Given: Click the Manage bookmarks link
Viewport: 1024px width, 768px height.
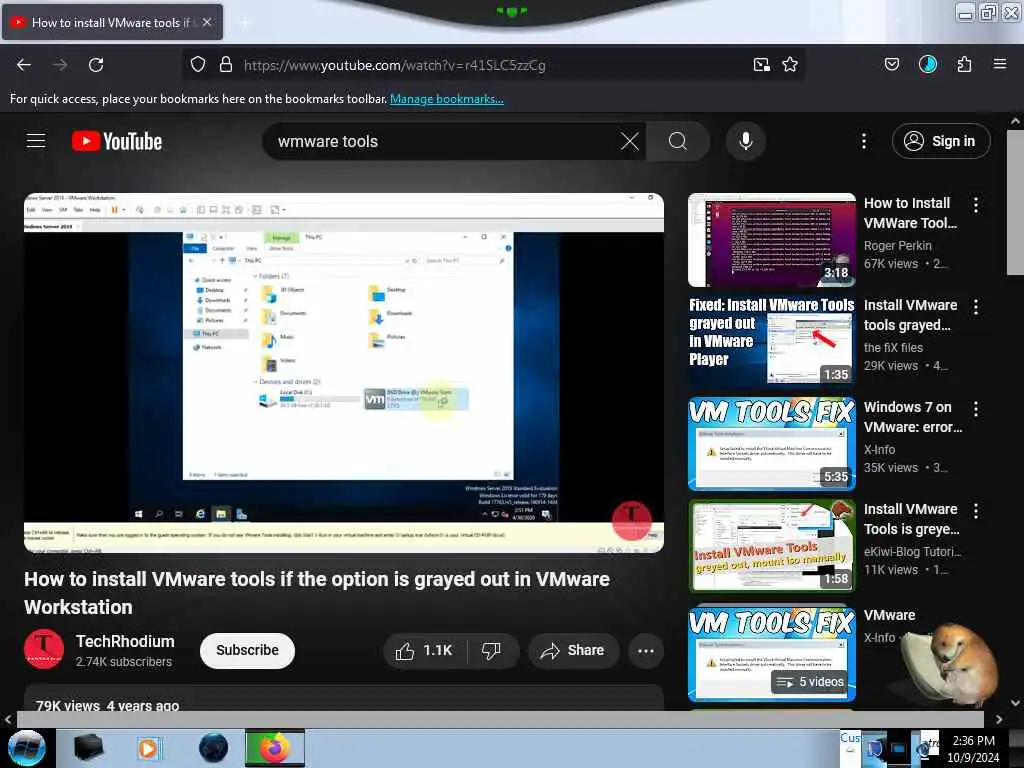Looking at the screenshot, I should tap(447, 99).
